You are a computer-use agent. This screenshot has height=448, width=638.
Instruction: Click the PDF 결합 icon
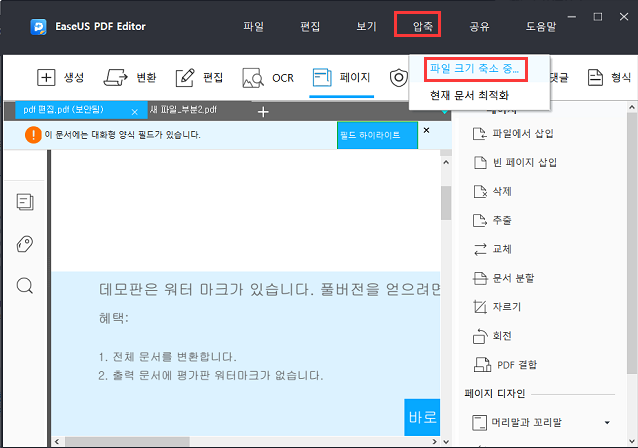[482, 365]
